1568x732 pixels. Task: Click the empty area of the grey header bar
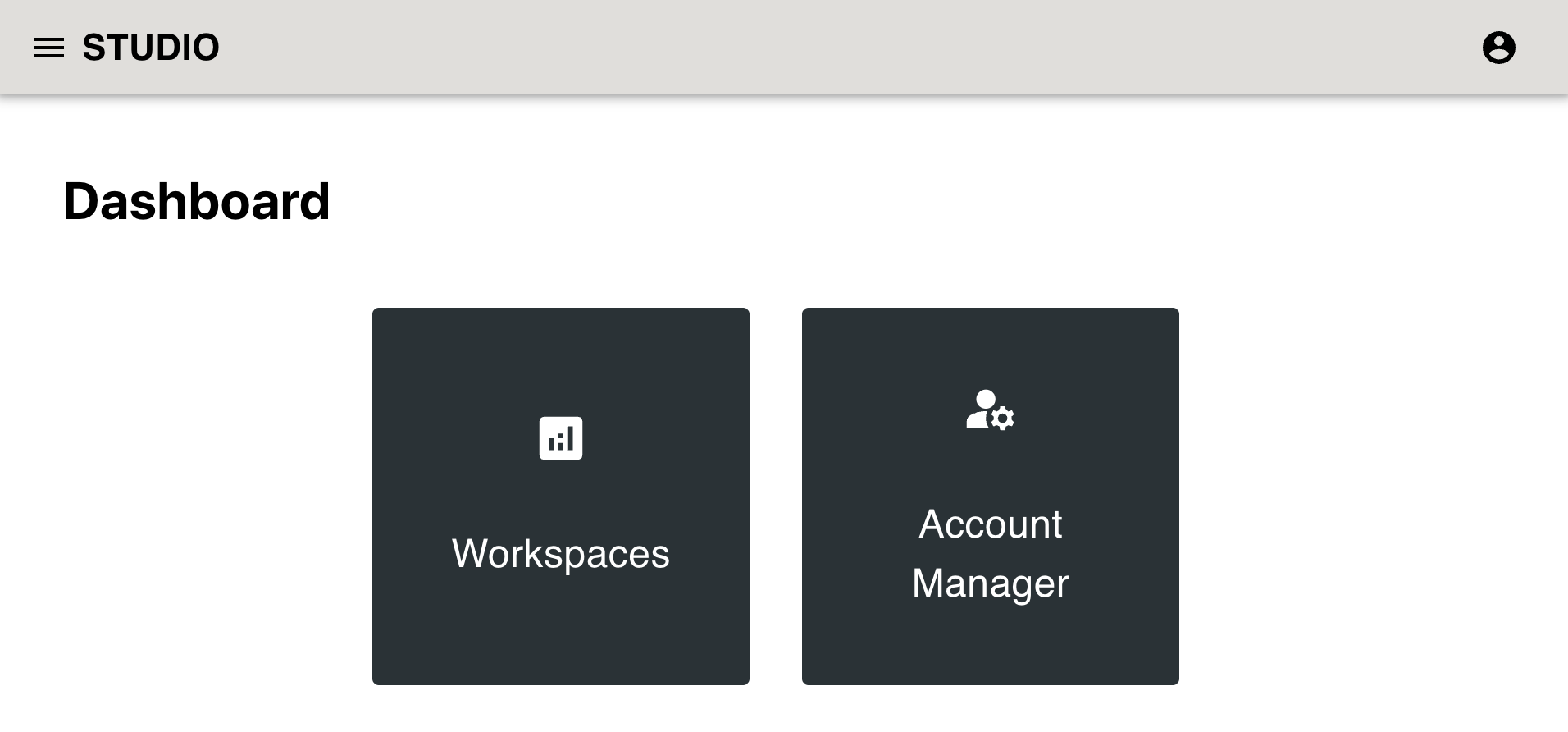click(820, 48)
